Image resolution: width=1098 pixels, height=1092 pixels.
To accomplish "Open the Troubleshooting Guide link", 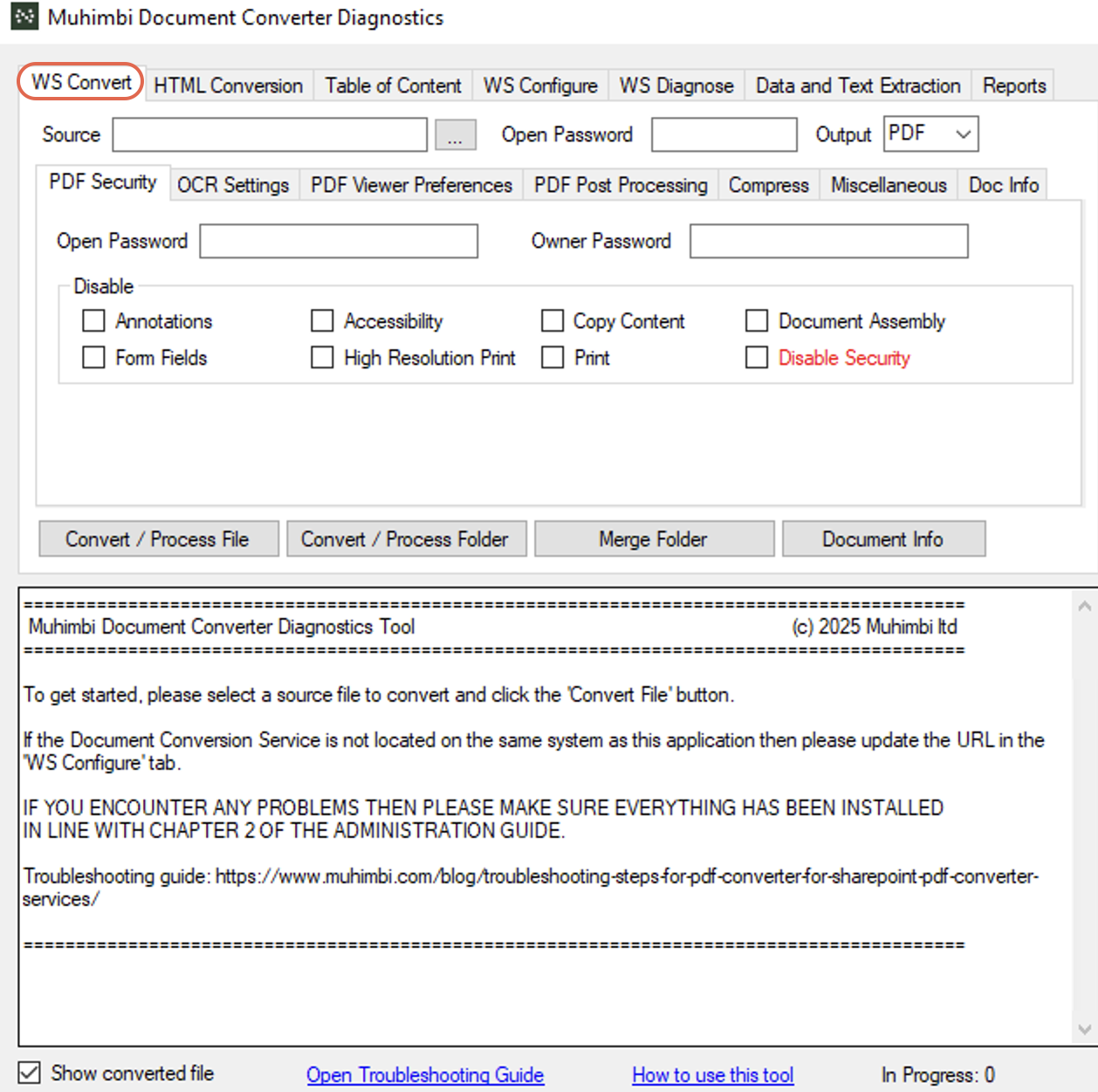I will pyautogui.click(x=425, y=1075).
